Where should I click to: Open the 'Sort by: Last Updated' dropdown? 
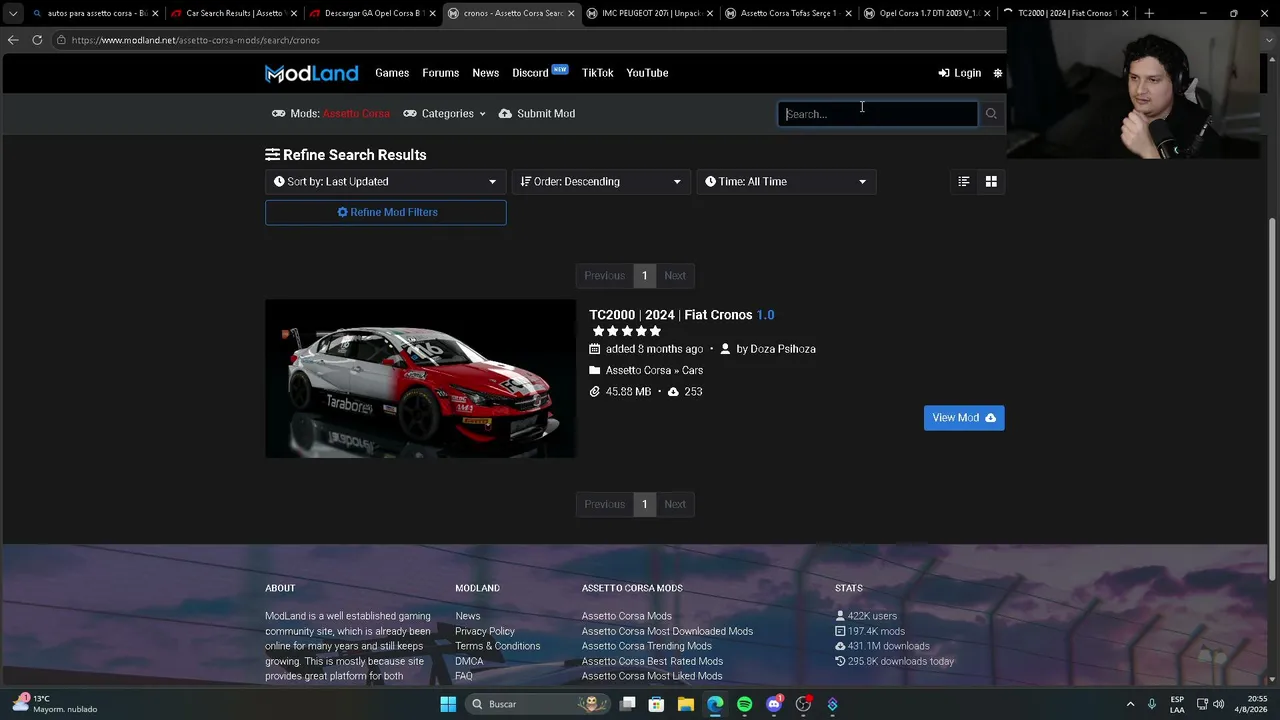coord(385,182)
